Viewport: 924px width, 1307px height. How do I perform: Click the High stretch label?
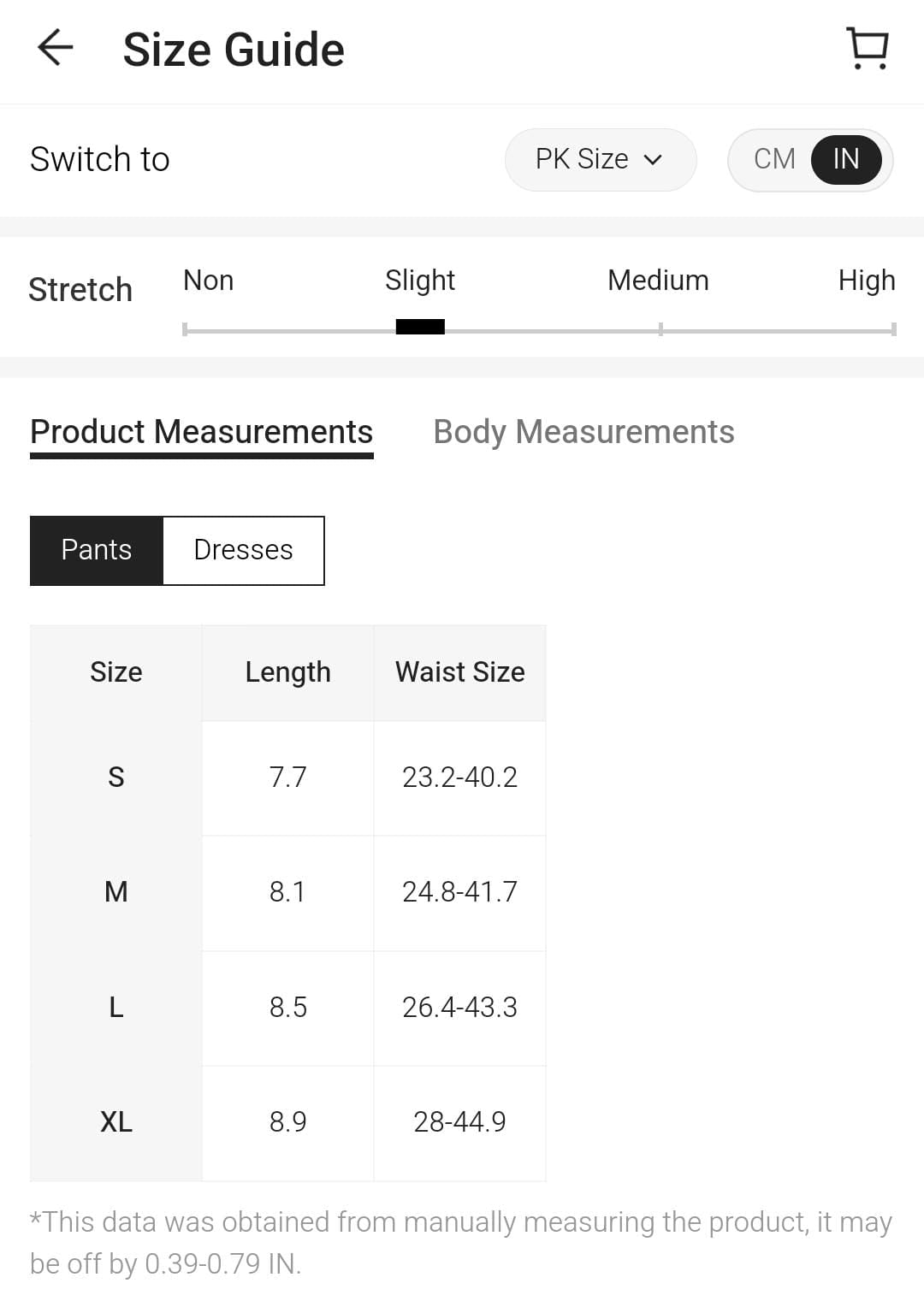click(866, 281)
